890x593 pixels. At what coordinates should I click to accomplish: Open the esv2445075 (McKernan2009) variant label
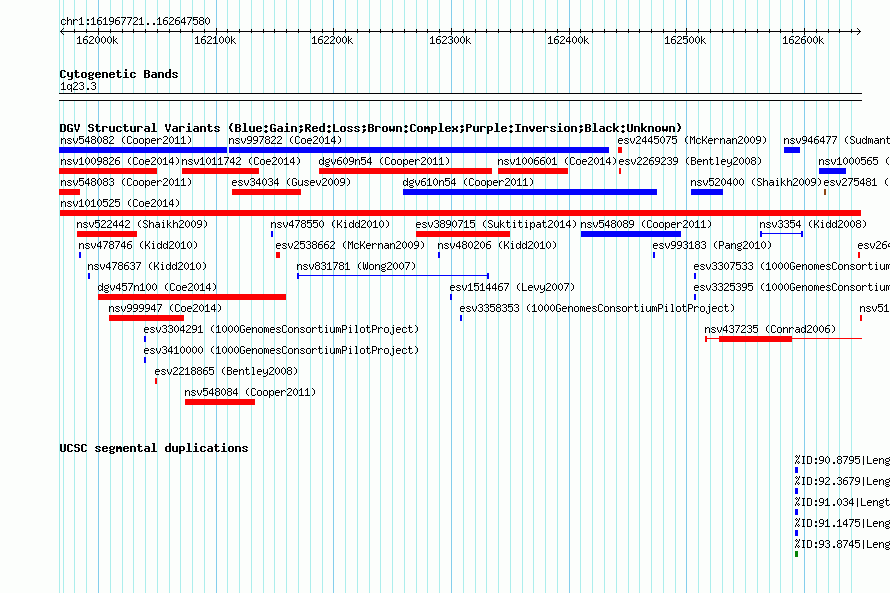pyautogui.click(x=692, y=140)
